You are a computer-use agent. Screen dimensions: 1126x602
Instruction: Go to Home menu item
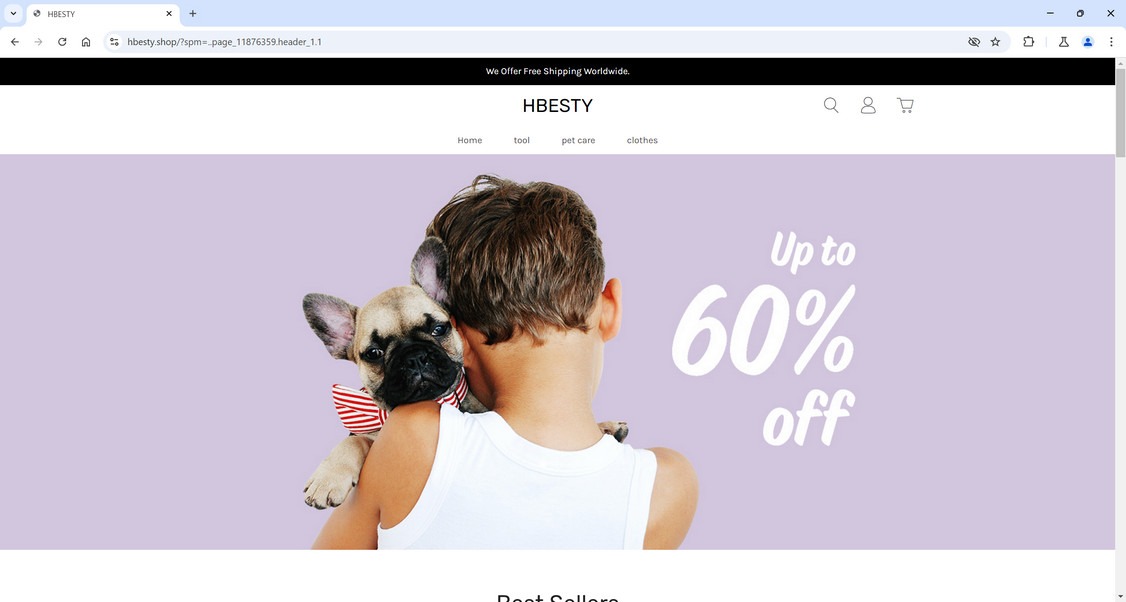coord(470,140)
